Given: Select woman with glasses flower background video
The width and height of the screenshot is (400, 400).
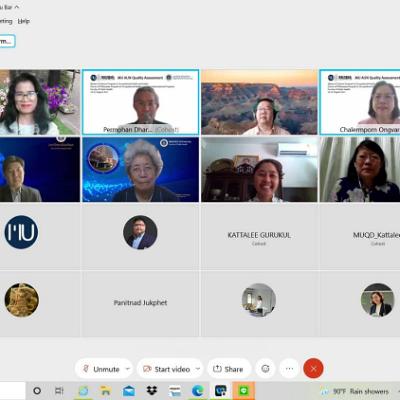Looking at the screenshot, I should (40, 102).
